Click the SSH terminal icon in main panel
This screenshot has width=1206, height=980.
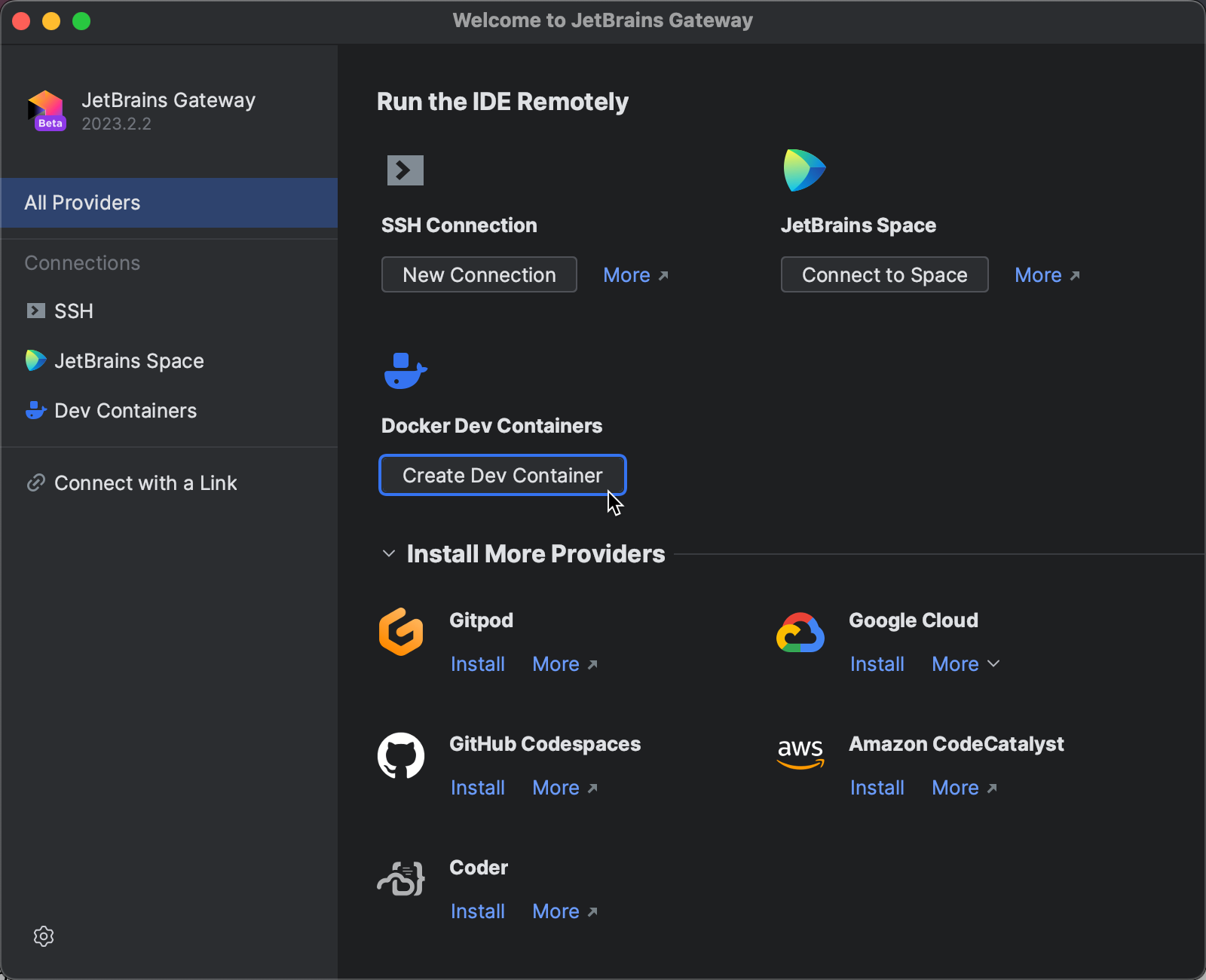pos(405,170)
